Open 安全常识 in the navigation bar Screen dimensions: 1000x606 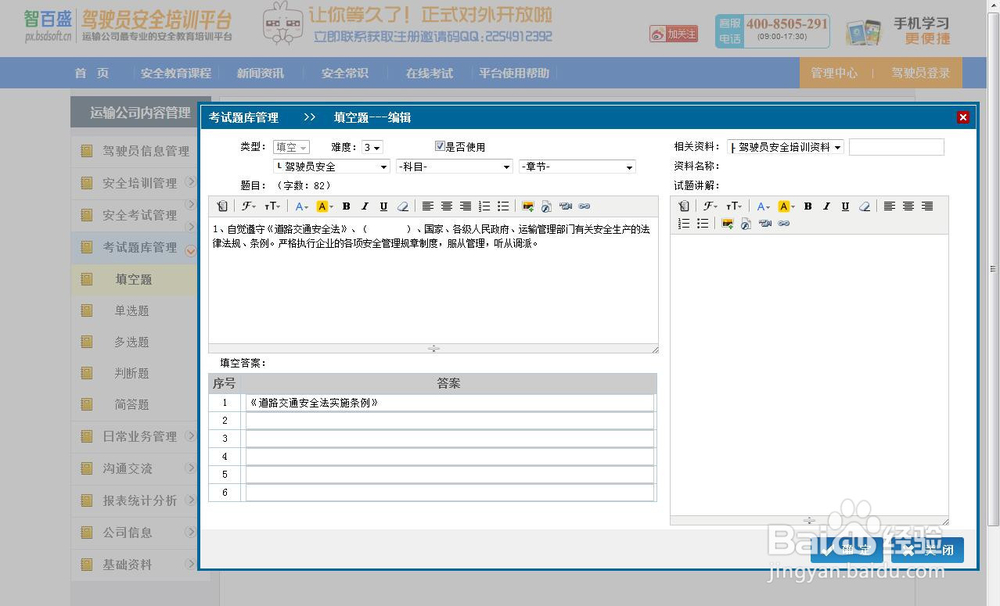click(x=345, y=73)
